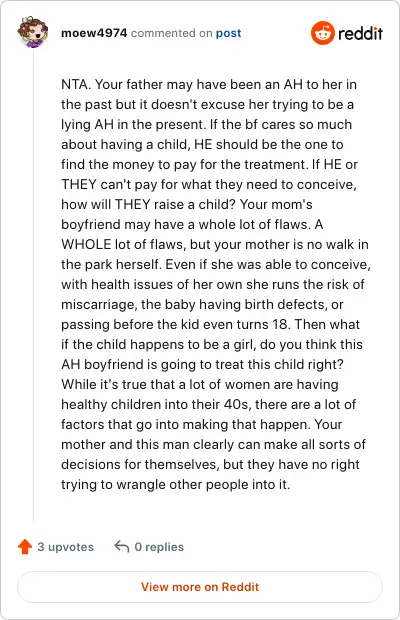Screen dimensions: 400x620
Task: Click the line mentioning "miscarriage, the baby having"
Action: point(202,304)
